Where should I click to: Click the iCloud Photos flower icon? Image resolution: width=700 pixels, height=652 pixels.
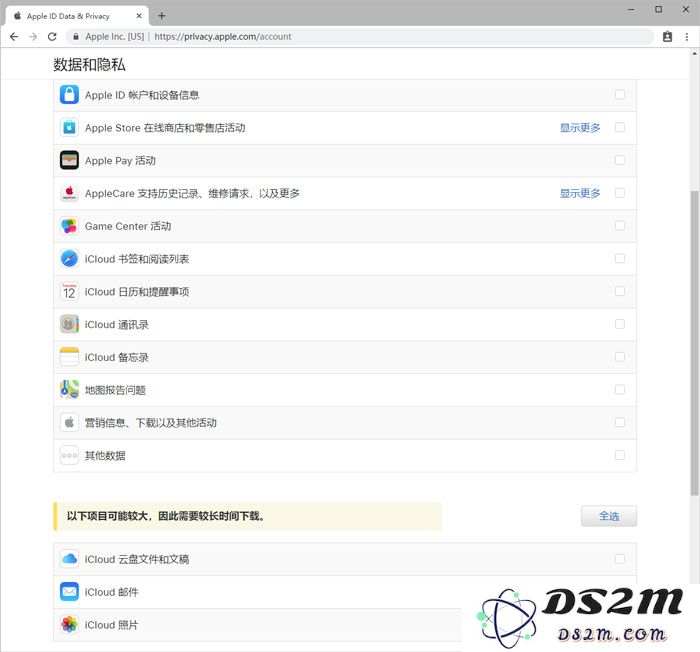(69, 625)
